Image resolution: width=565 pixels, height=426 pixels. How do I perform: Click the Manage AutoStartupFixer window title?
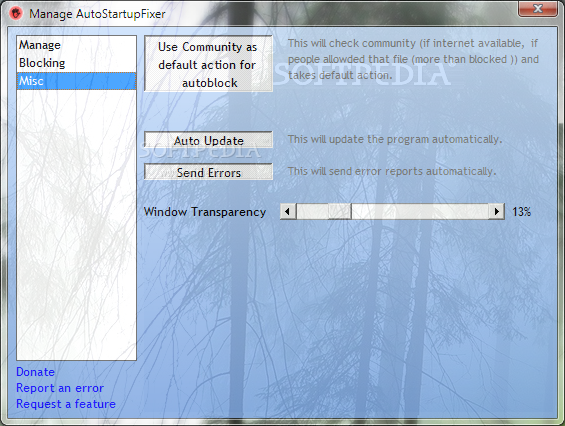click(97, 14)
